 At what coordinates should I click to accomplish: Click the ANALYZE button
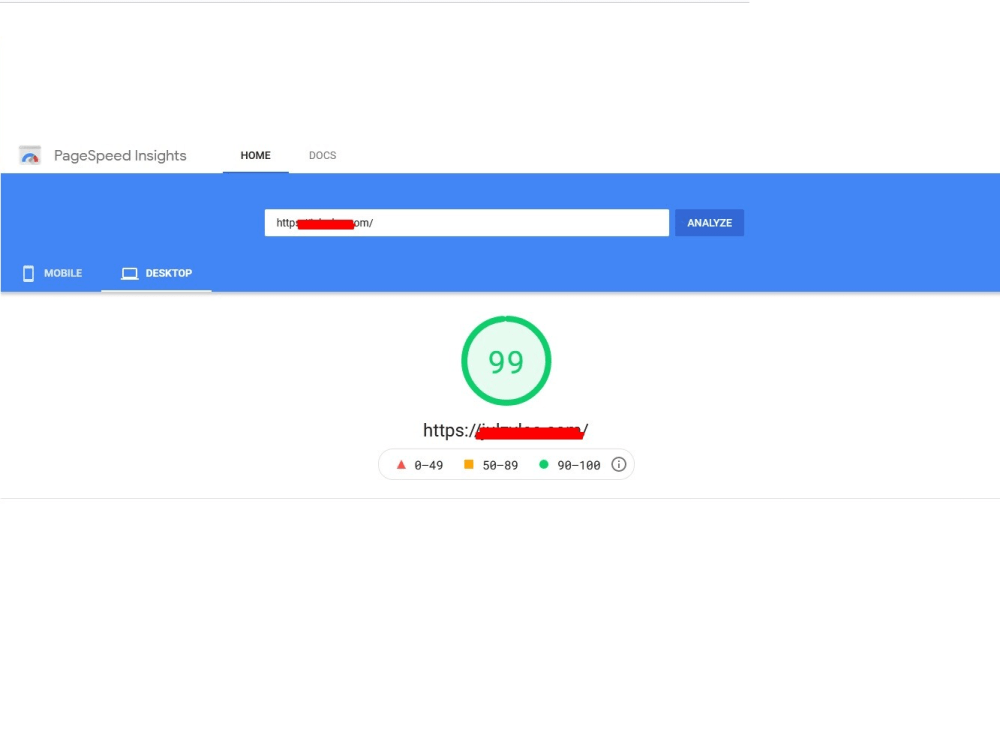[x=709, y=223]
